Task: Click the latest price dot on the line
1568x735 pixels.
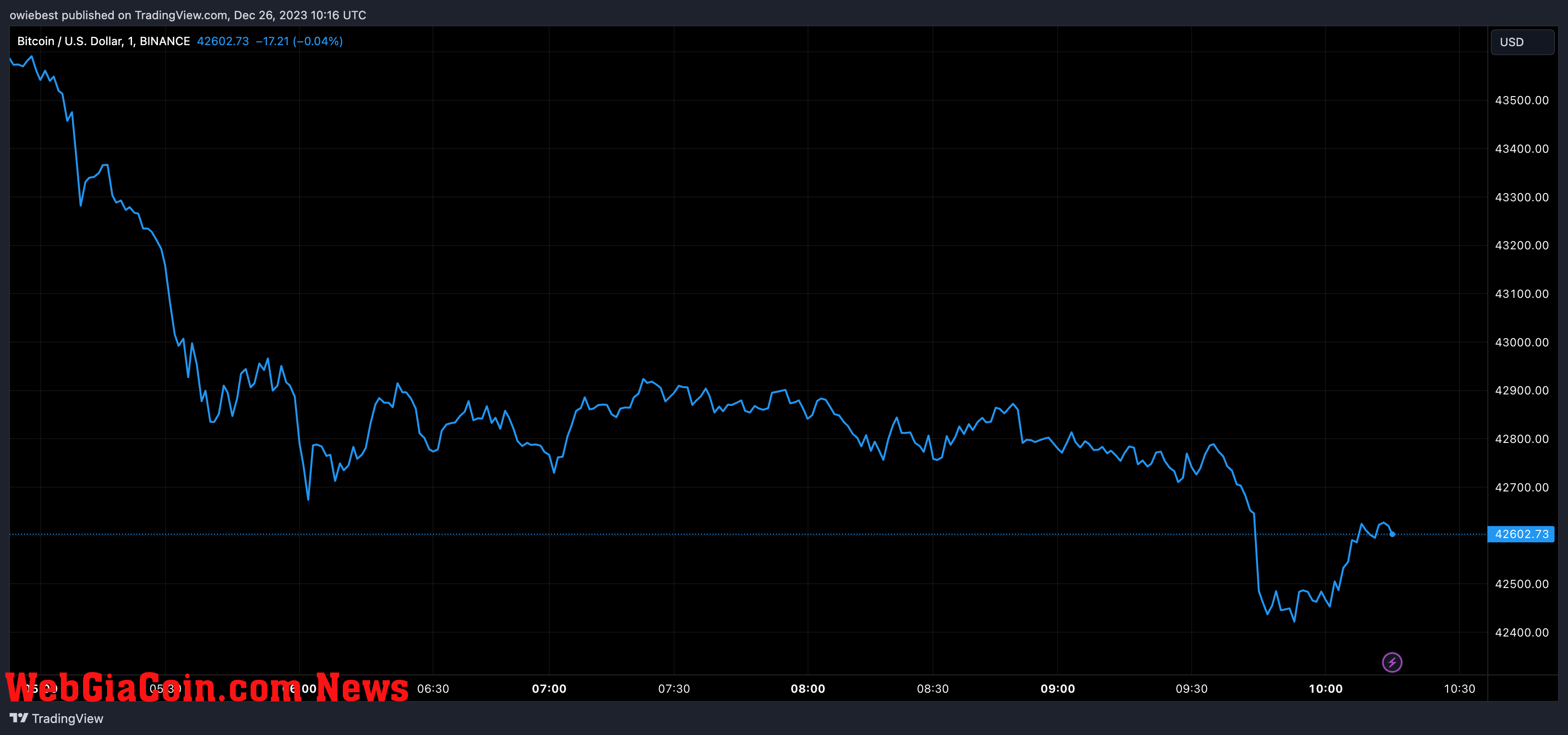Action: [1392, 534]
